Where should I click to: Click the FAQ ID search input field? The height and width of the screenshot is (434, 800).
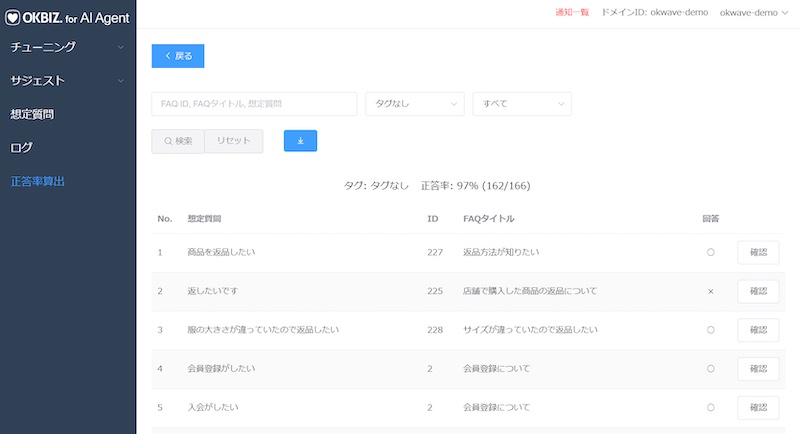click(254, 104)
